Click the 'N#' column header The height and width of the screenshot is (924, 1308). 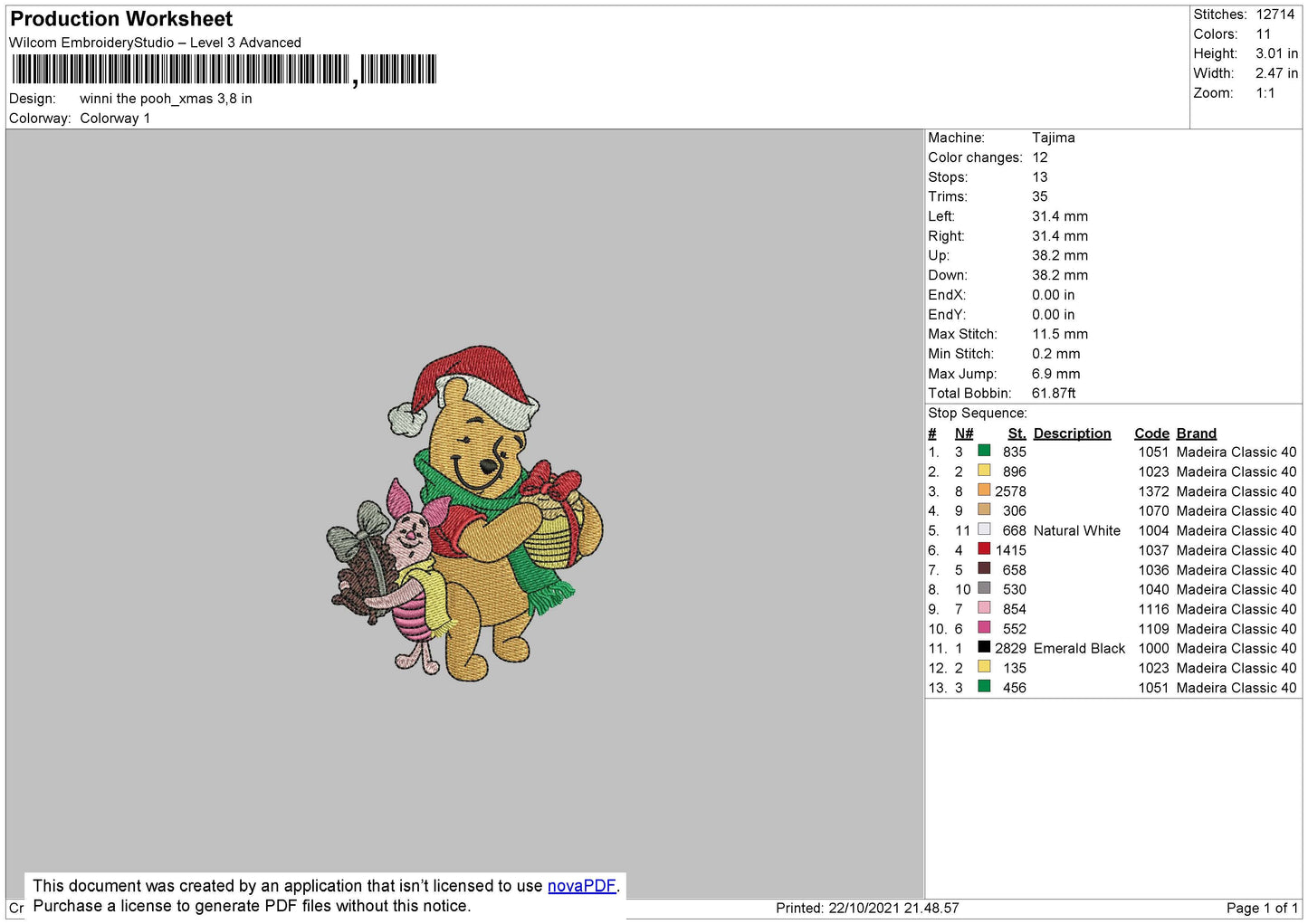(964, 433)
